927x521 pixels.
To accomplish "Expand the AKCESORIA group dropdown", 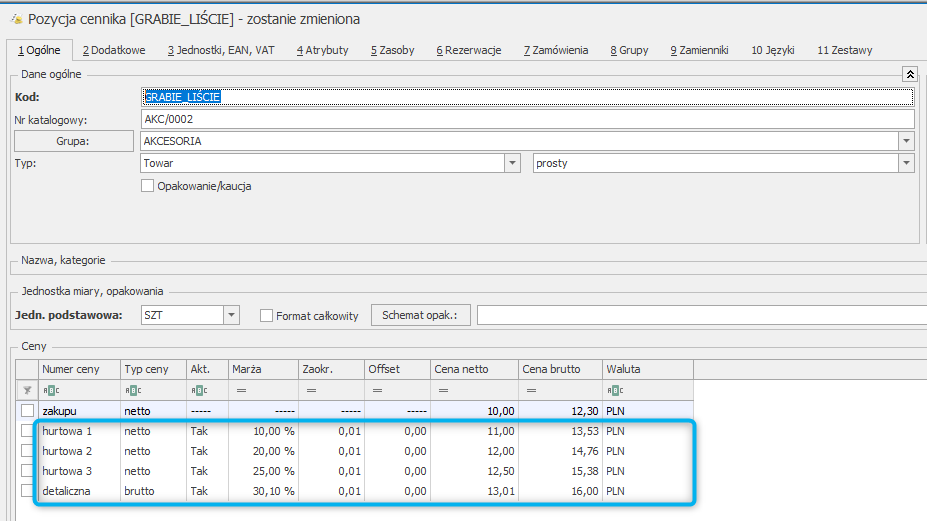I will click(906, 141).
